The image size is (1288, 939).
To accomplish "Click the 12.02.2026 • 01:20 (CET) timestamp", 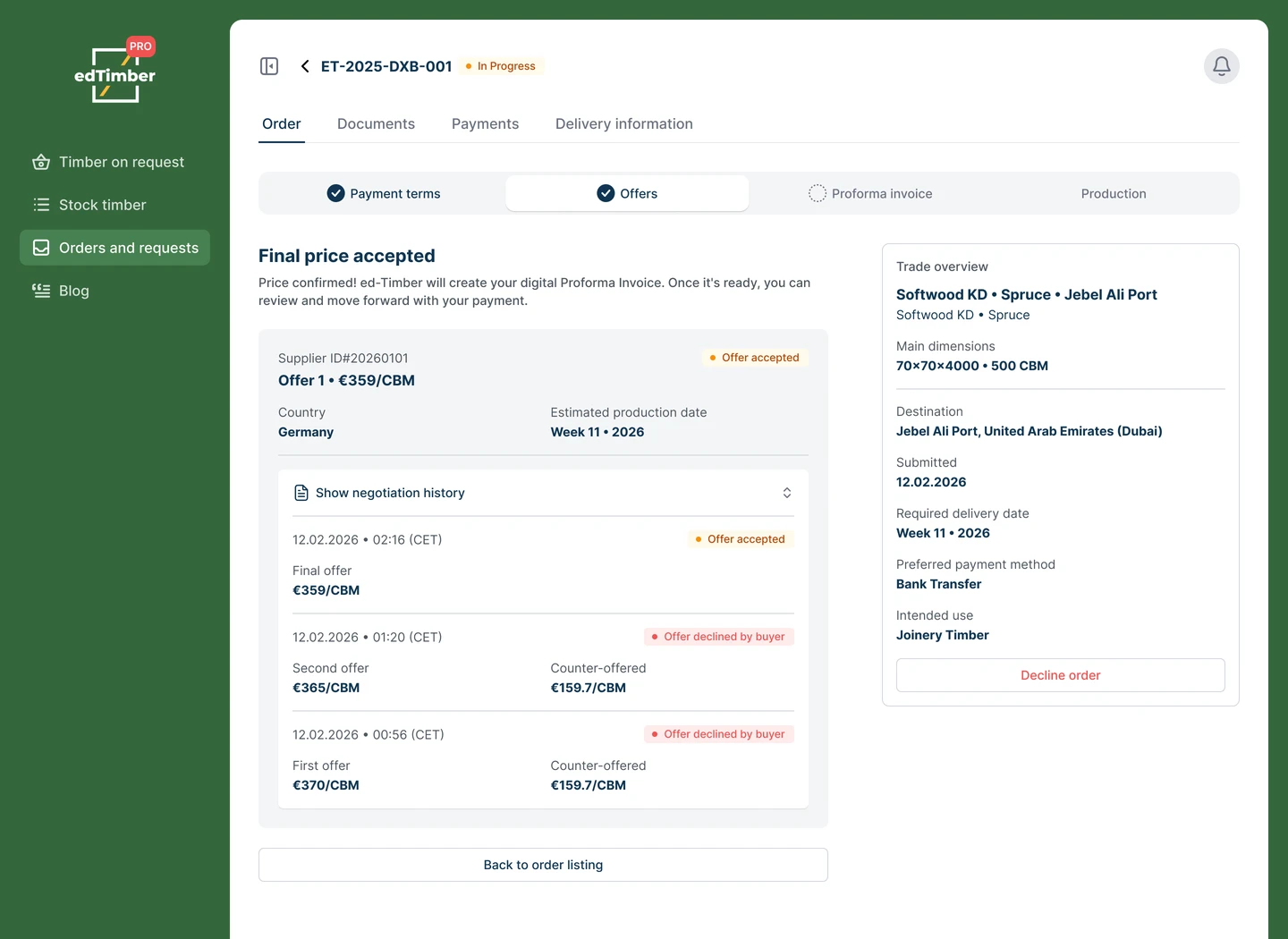I will tap(368, 638).
